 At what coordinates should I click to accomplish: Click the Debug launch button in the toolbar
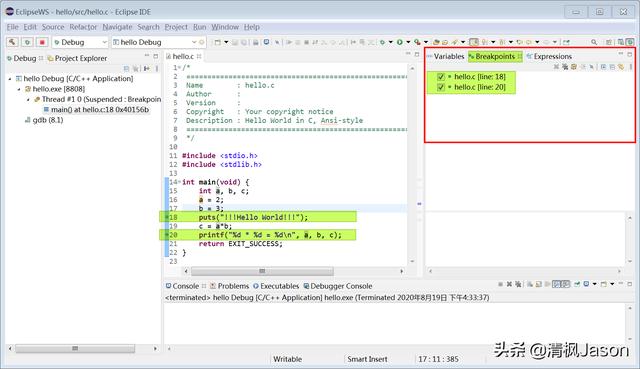point(27,42)
